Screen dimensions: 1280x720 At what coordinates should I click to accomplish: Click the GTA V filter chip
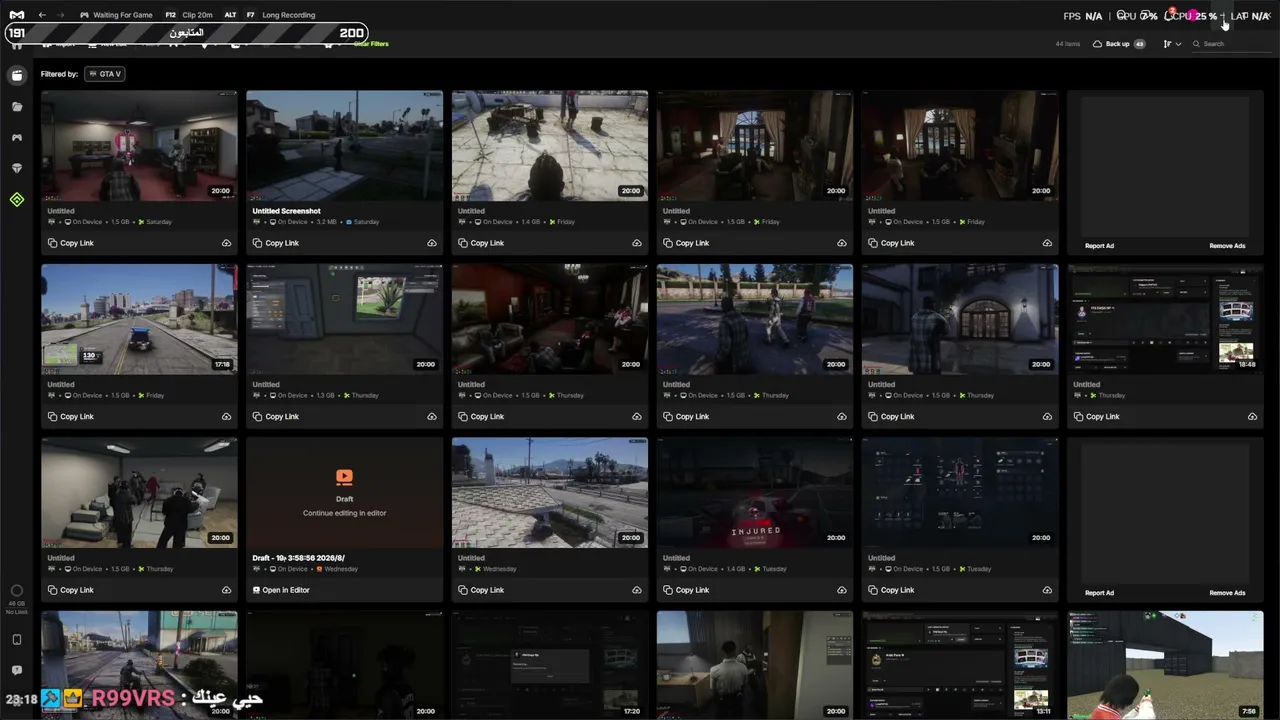click(x=104, y=74)
